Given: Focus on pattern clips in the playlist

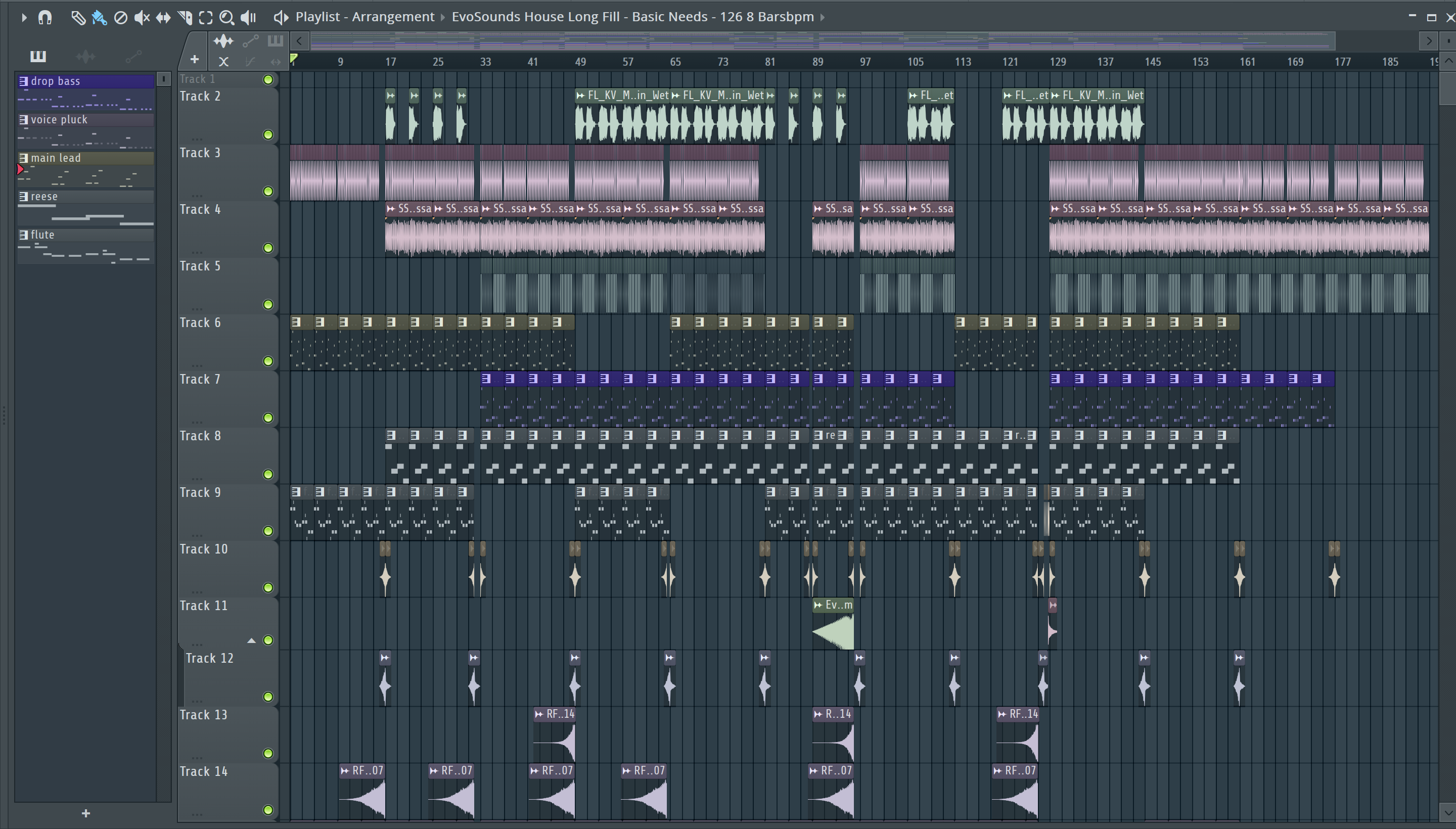Looking at the screenshot, I should (276, 40).
